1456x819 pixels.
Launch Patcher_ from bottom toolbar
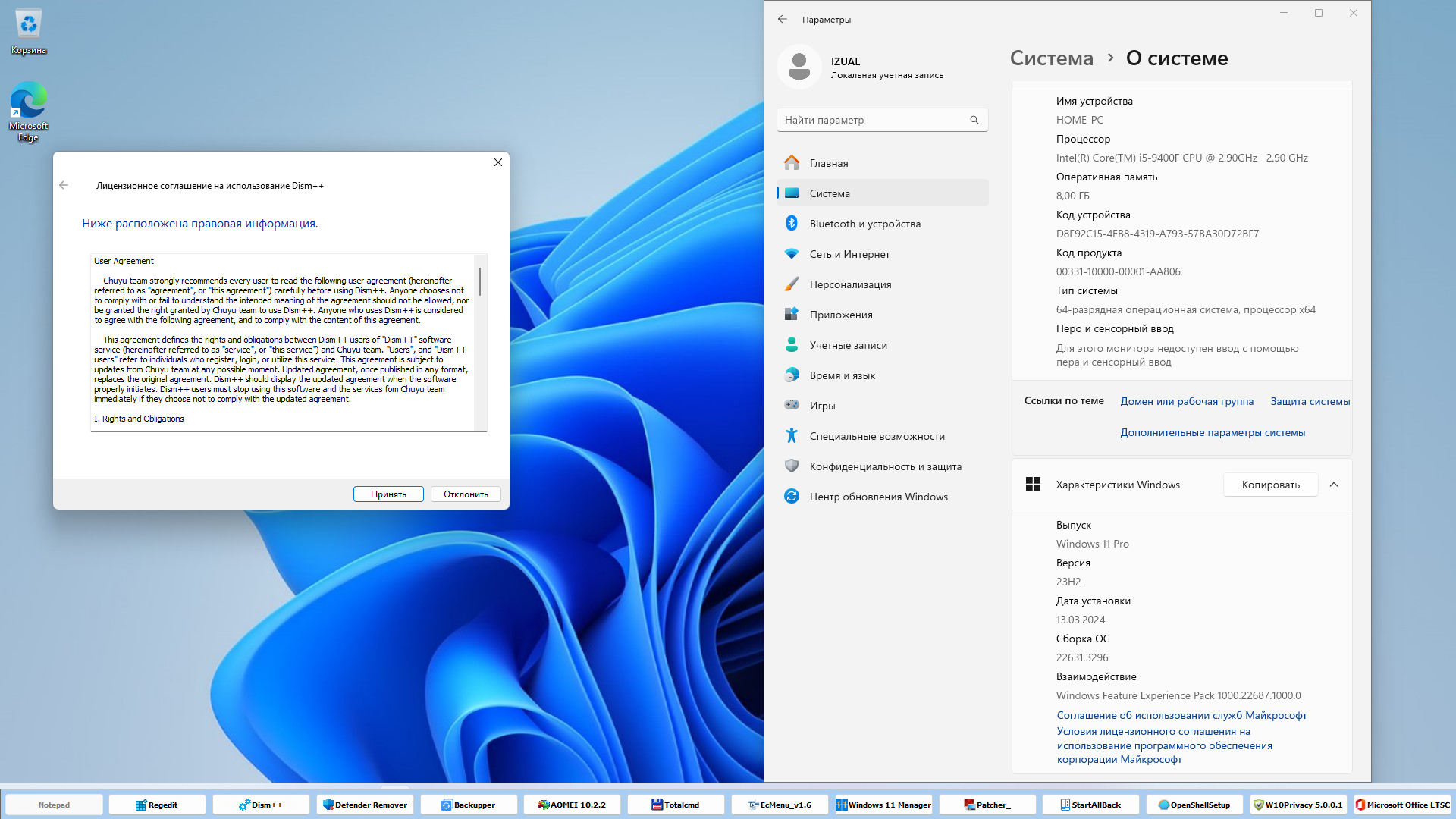pos(987,805)
